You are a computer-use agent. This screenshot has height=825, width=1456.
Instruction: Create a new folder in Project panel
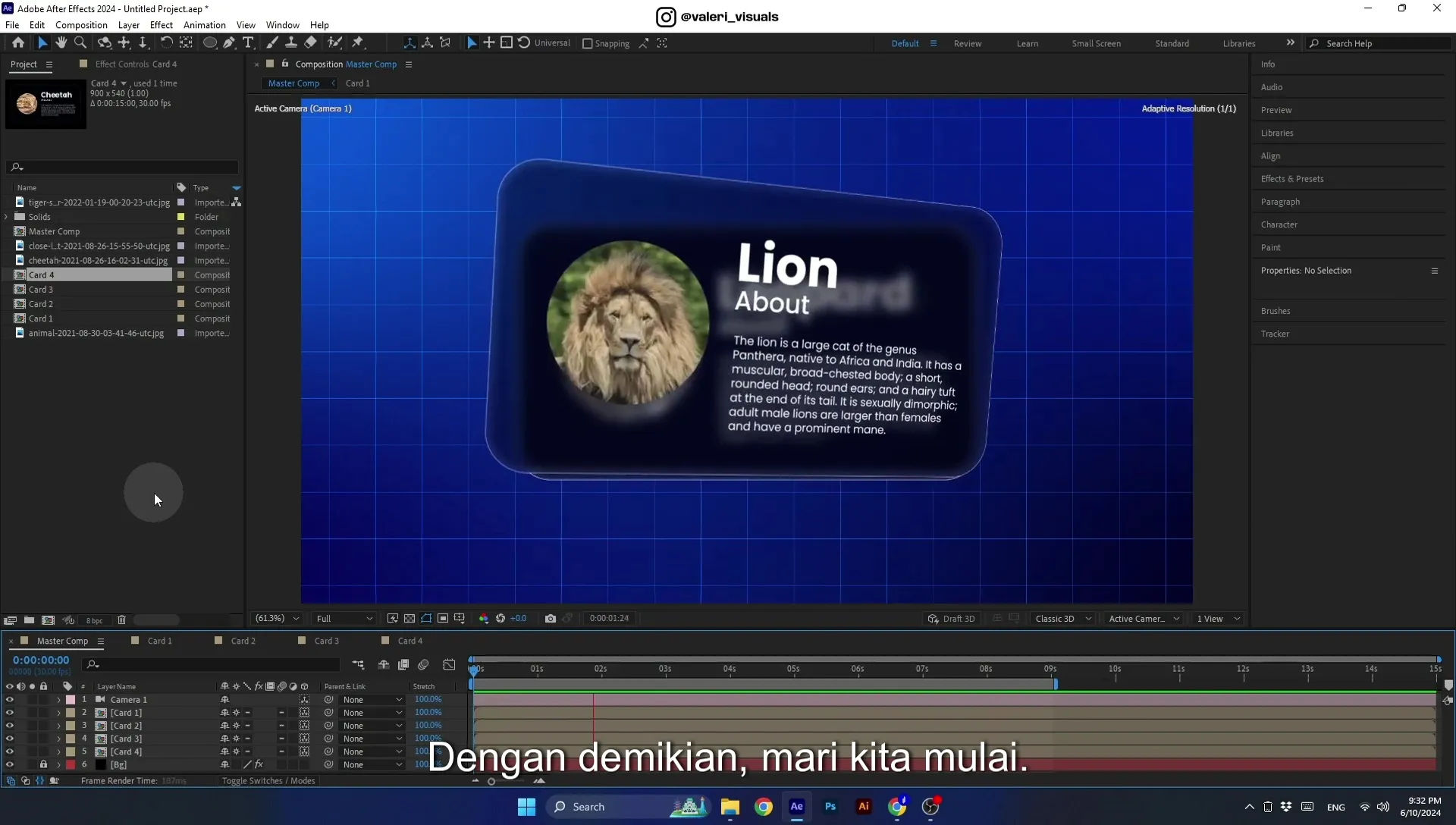pos(29,620)
